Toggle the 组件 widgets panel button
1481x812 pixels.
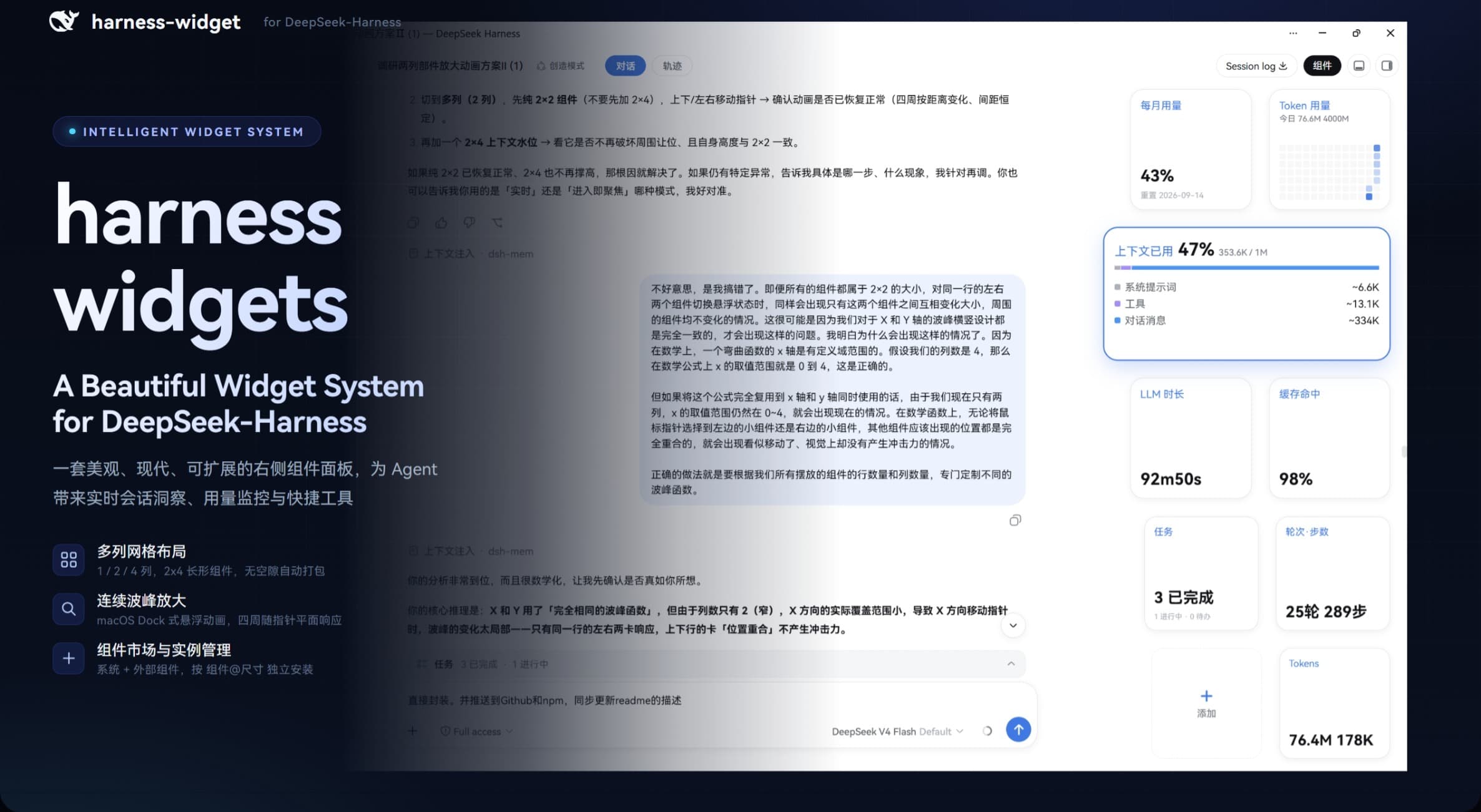1322,66
